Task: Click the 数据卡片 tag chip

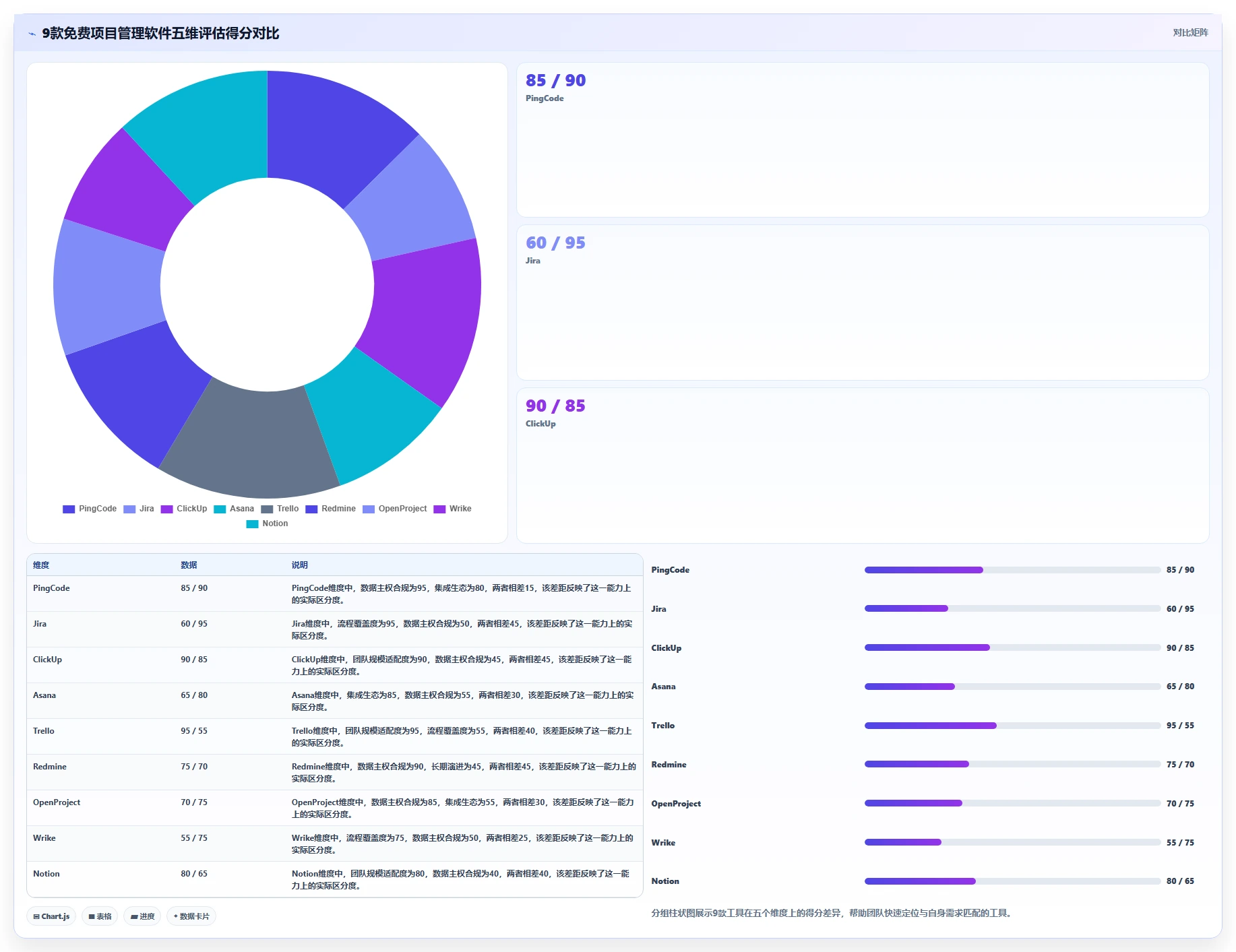Action: 191,916
